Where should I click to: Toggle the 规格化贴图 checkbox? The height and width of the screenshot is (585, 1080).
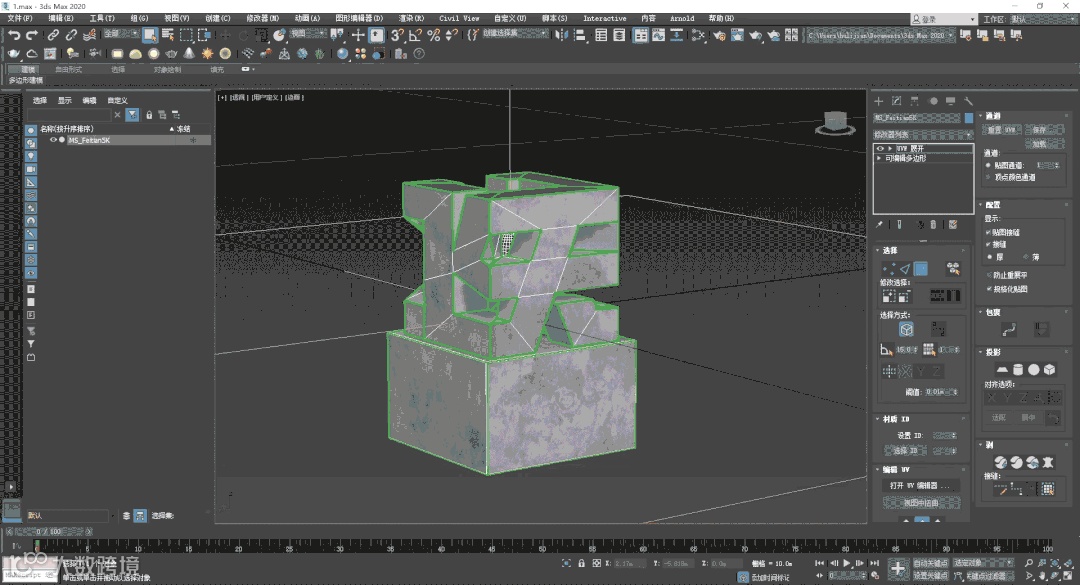[990, 289]
